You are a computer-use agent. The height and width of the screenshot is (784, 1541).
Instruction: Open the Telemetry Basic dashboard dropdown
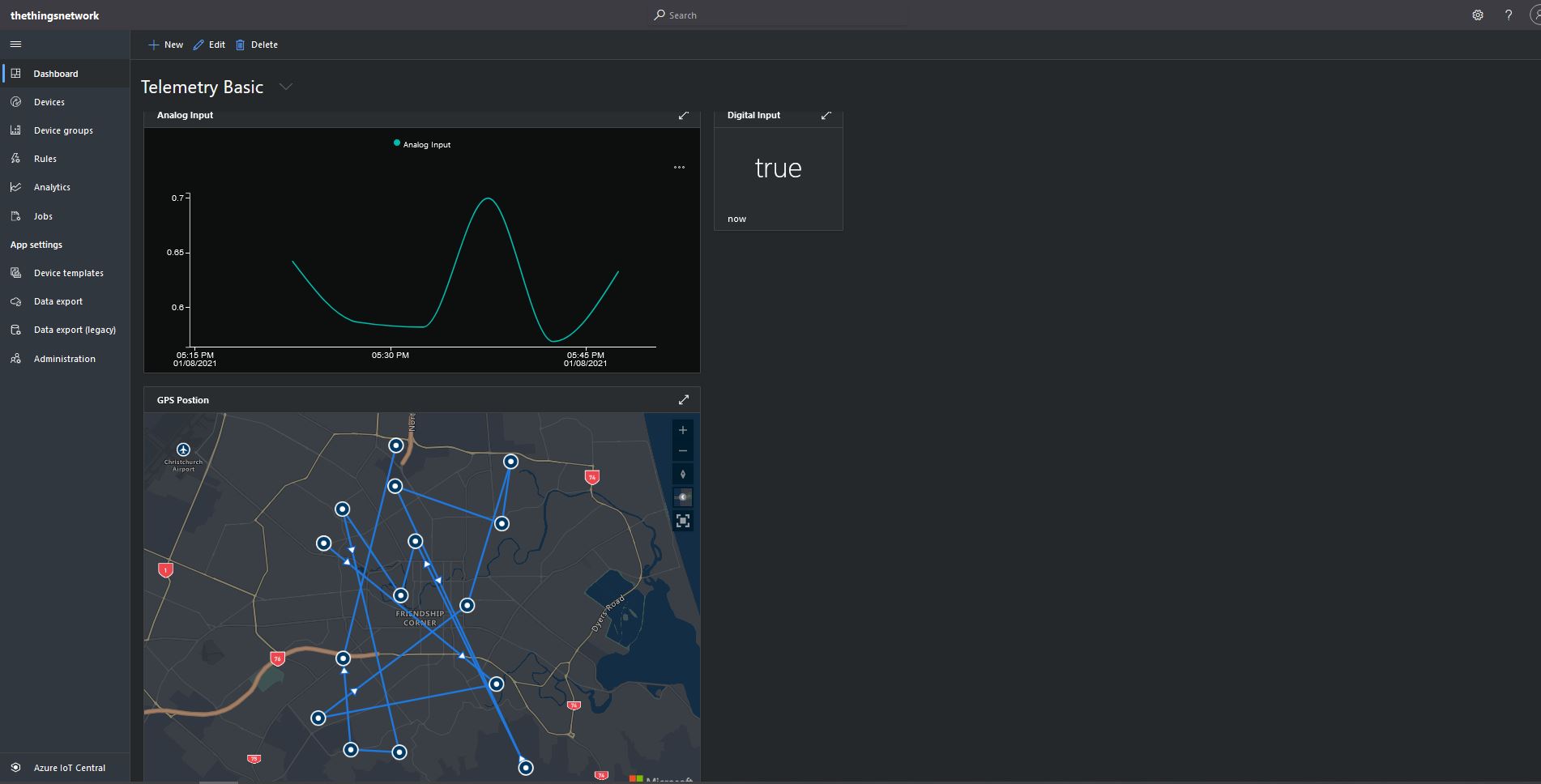pyautogui.click(x=285, y=87)
